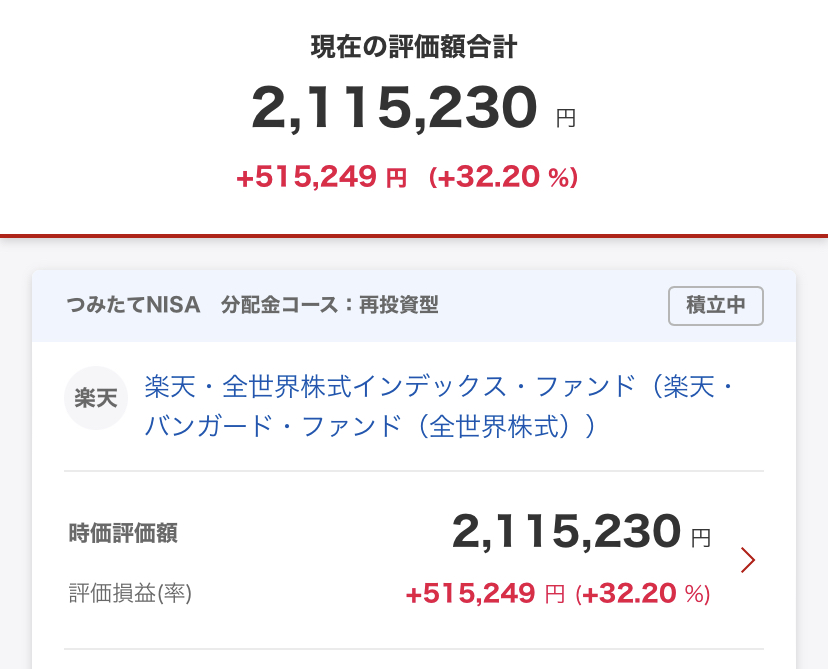The image size is (828, 669).
Task: Click the second line バンガード・ファンド(全世界株式)of fund name
Action: (x=370, y=426)
